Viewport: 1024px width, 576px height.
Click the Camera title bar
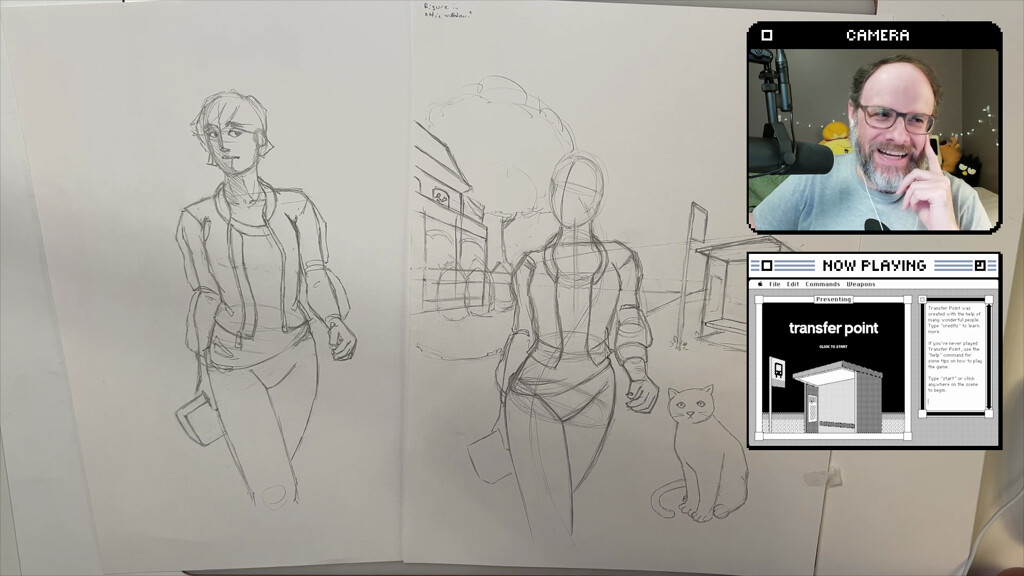click(877, 36)
